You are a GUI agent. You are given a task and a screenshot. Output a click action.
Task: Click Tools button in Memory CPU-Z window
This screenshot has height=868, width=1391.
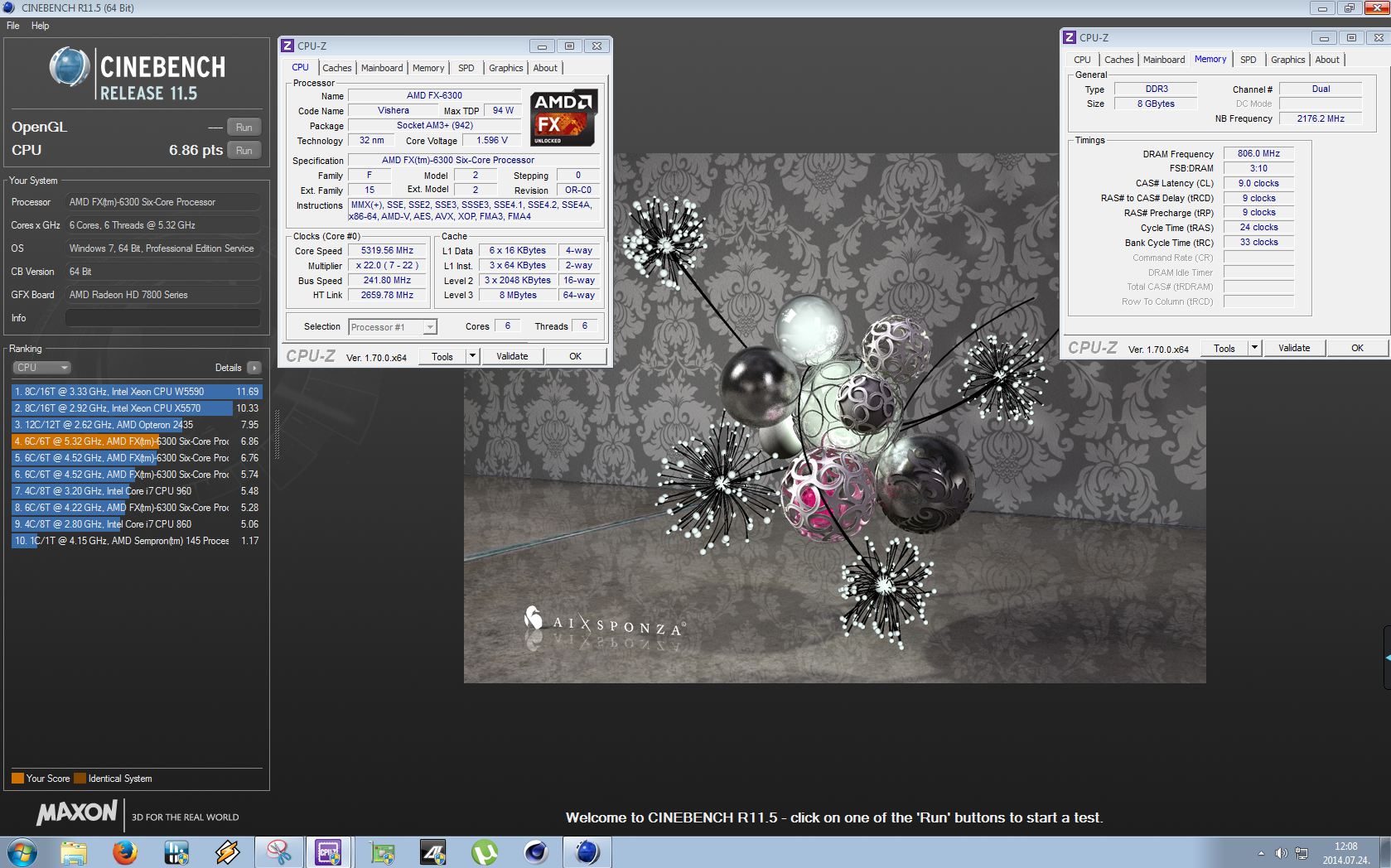[x=1224, y=348]
